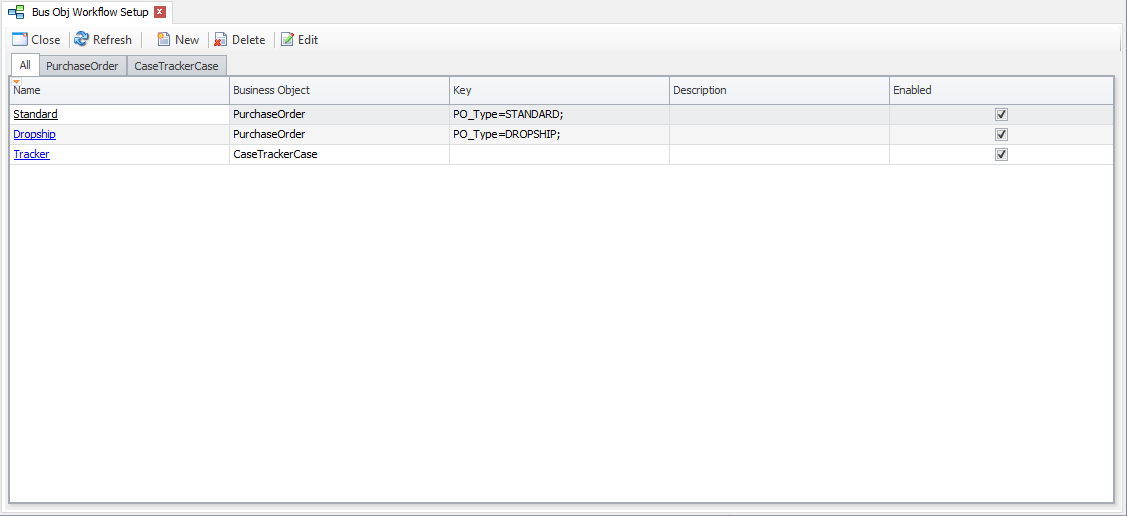Click the Refresh toolbar icon
The height and width of the screenshot is (516, 1127).
(x=81, y=40)
